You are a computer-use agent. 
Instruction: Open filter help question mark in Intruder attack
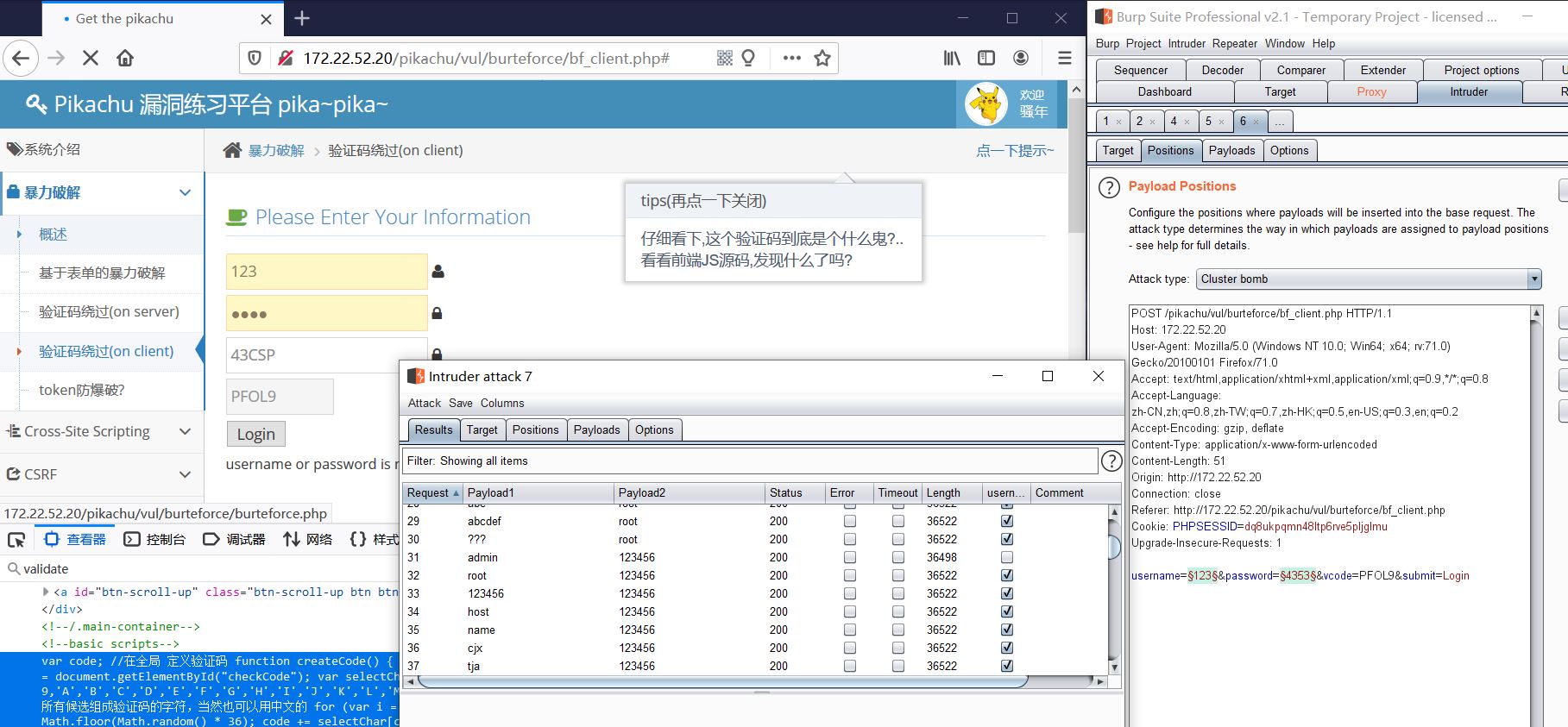[x=1112, y=461]
